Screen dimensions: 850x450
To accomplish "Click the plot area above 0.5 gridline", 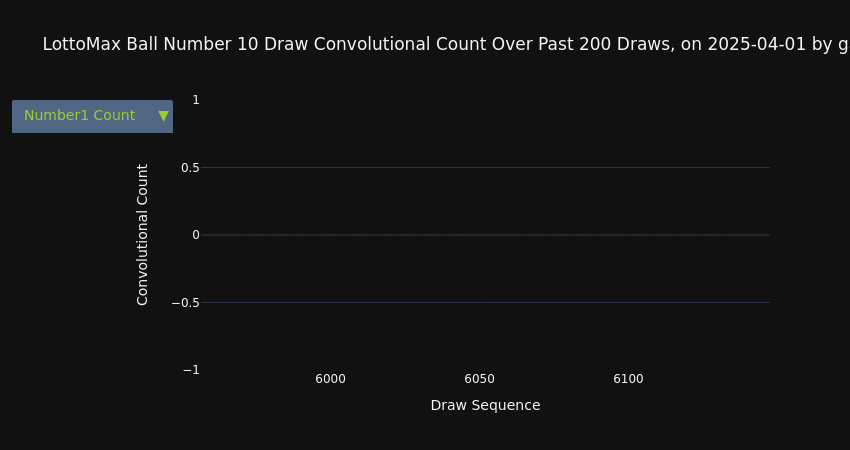I will tap(485, 133).
